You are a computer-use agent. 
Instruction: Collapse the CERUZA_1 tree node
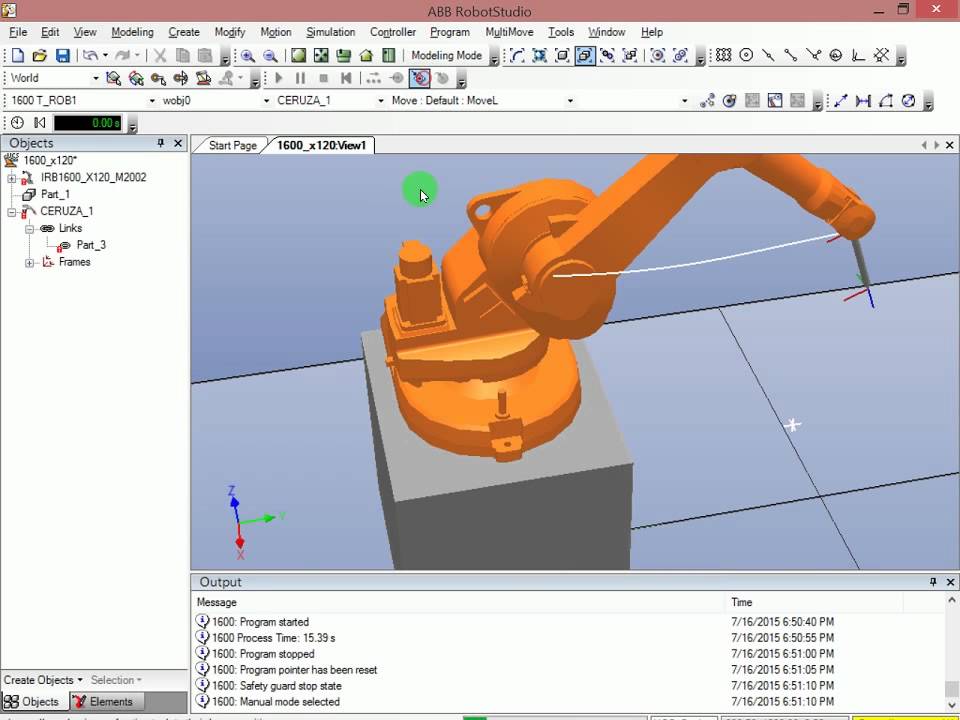tap(12, 212)
